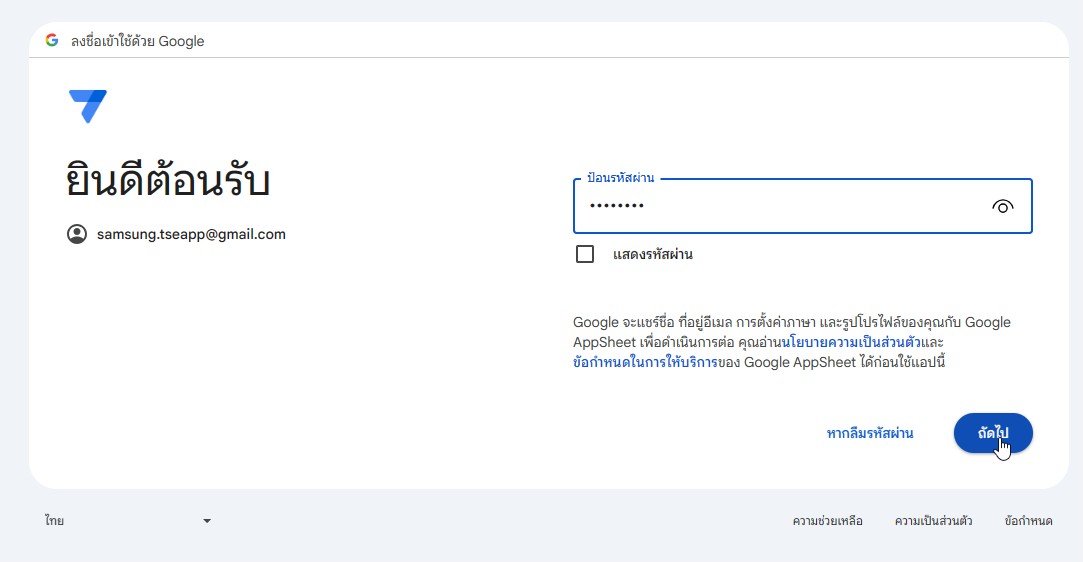This screenshot has height=562, width=1083.
Task: Click the ยินดีต้อนรับ welcome heading
Action: (x=167, y=181)
